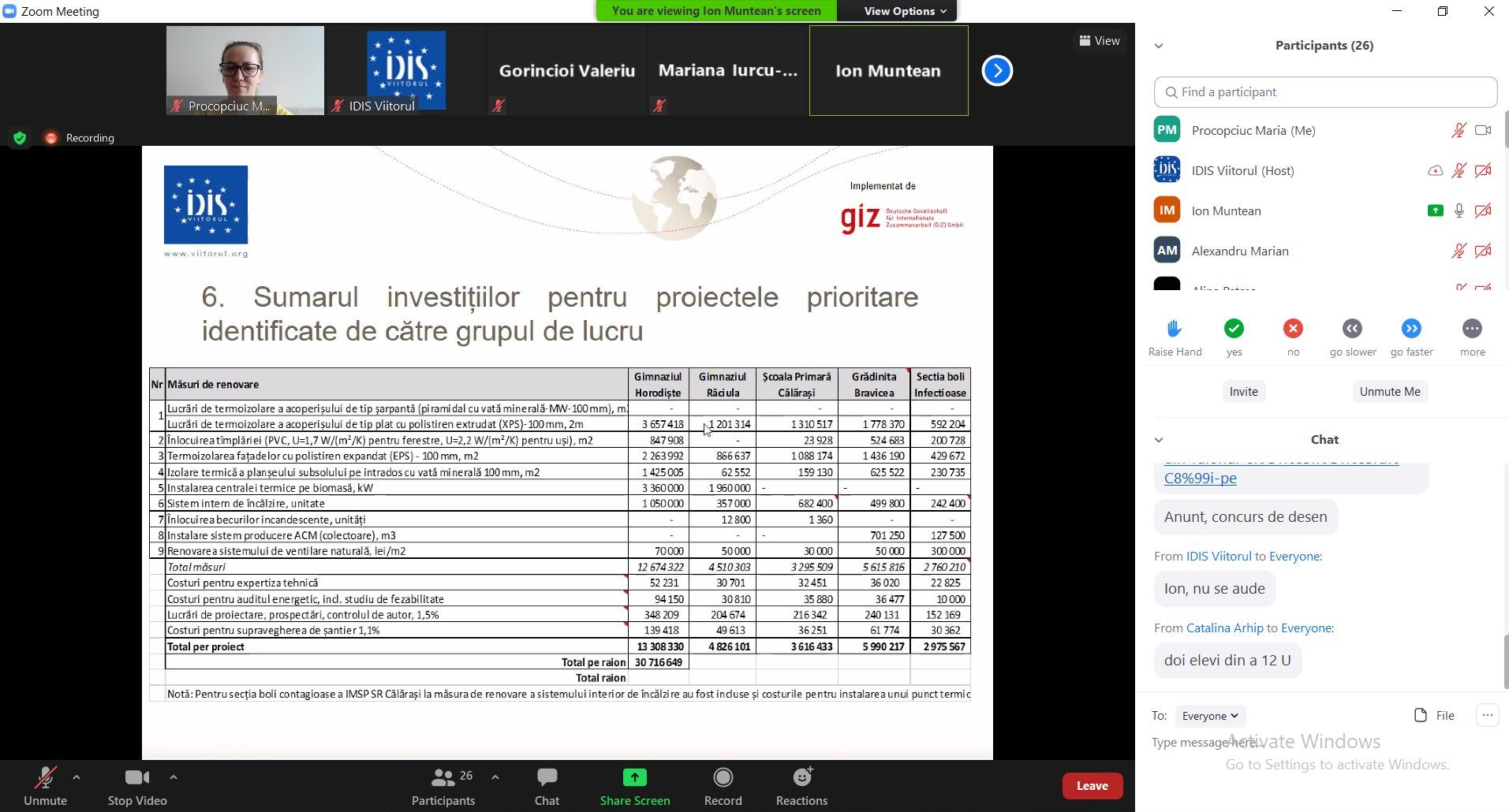Open more nonverbal feedback options

click(1473, 329)
